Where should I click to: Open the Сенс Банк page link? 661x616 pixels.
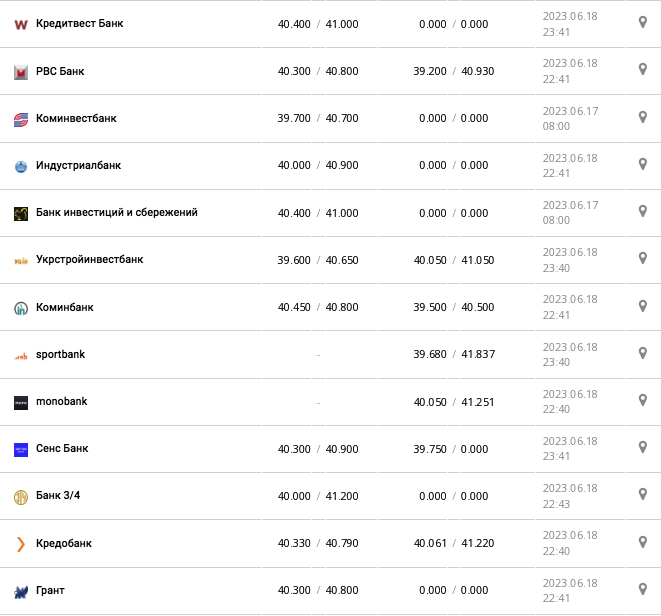pos(62,449)
